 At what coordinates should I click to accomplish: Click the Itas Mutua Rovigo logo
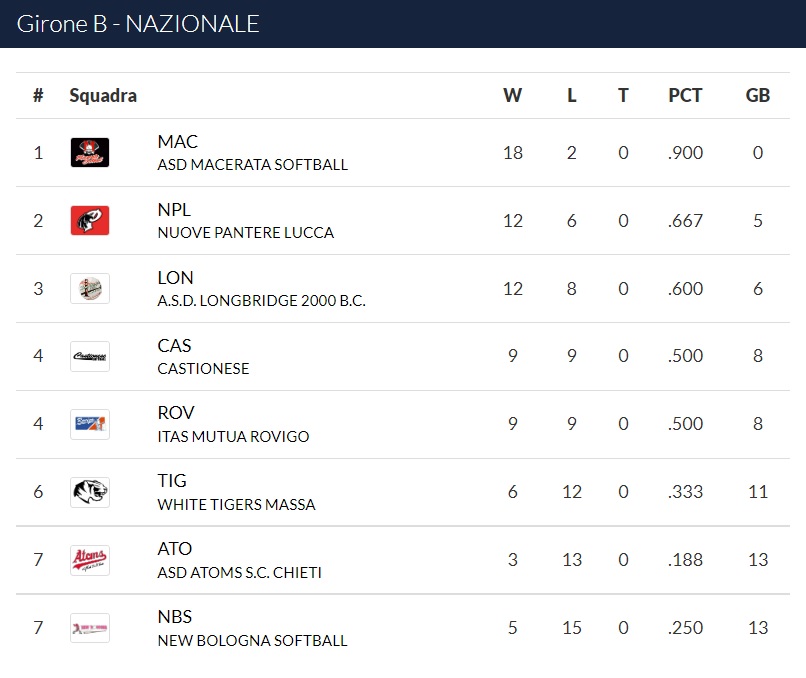(90, 424)
